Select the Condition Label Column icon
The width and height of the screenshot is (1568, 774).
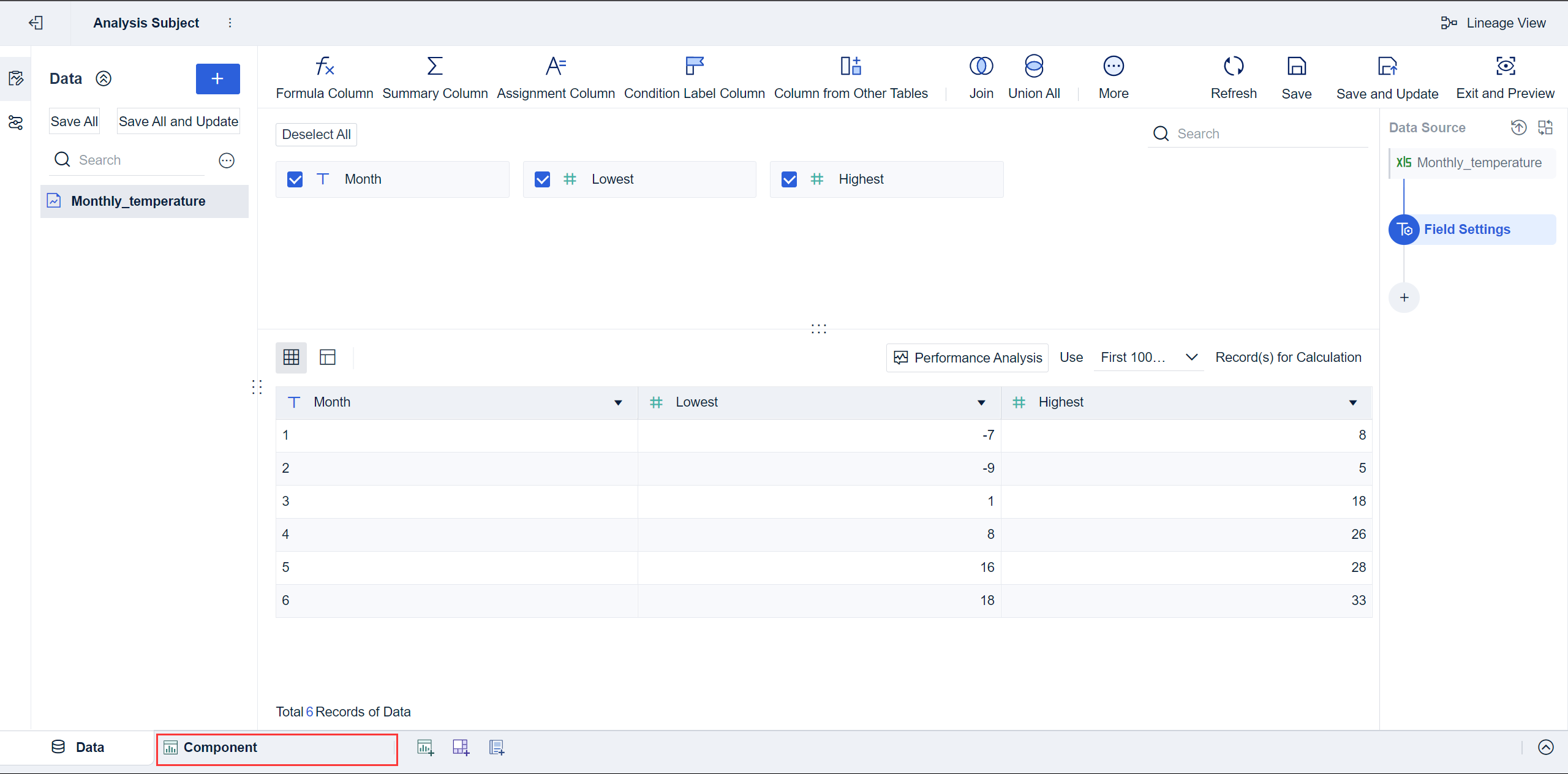(694, 66)
